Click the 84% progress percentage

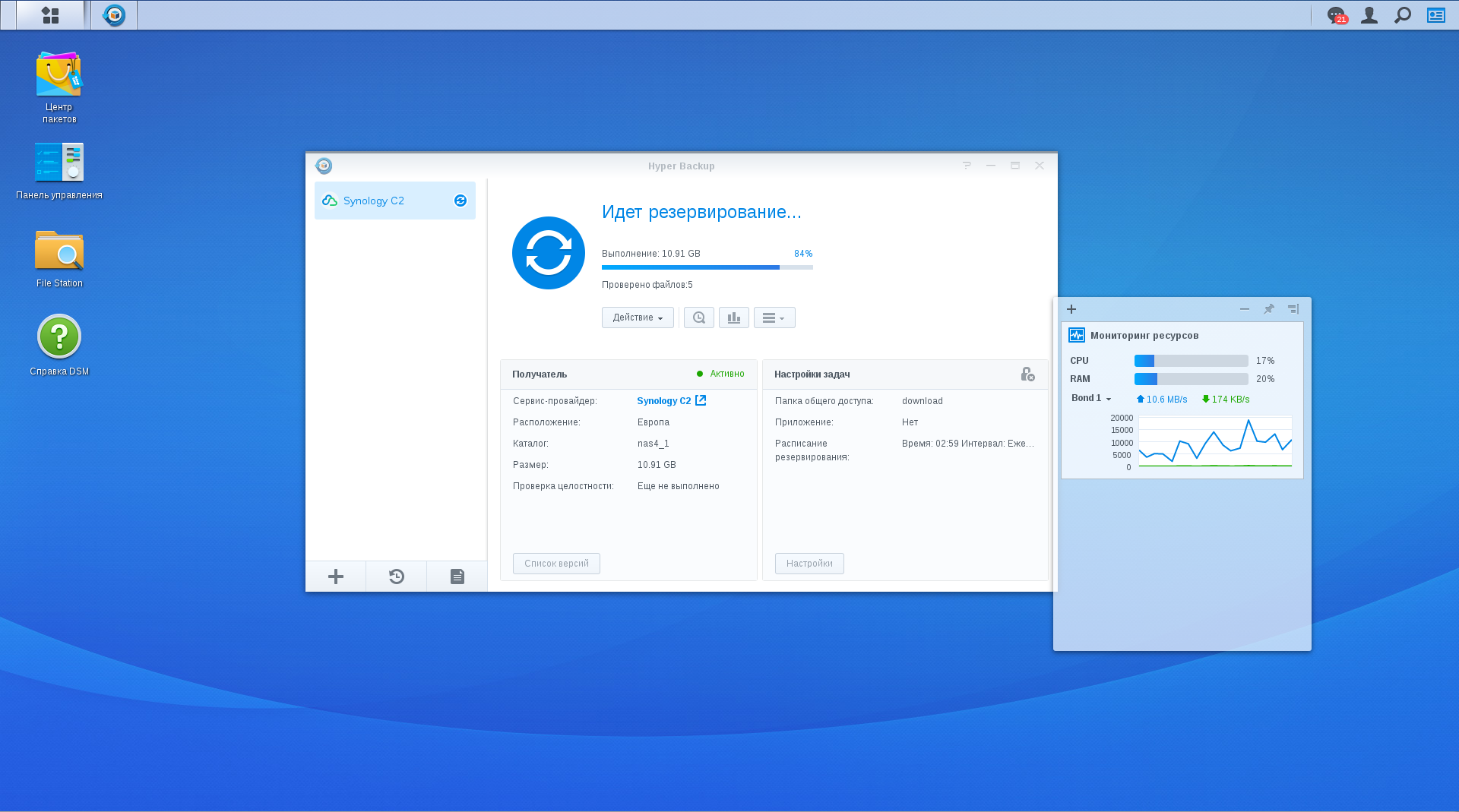coord(803,254)
